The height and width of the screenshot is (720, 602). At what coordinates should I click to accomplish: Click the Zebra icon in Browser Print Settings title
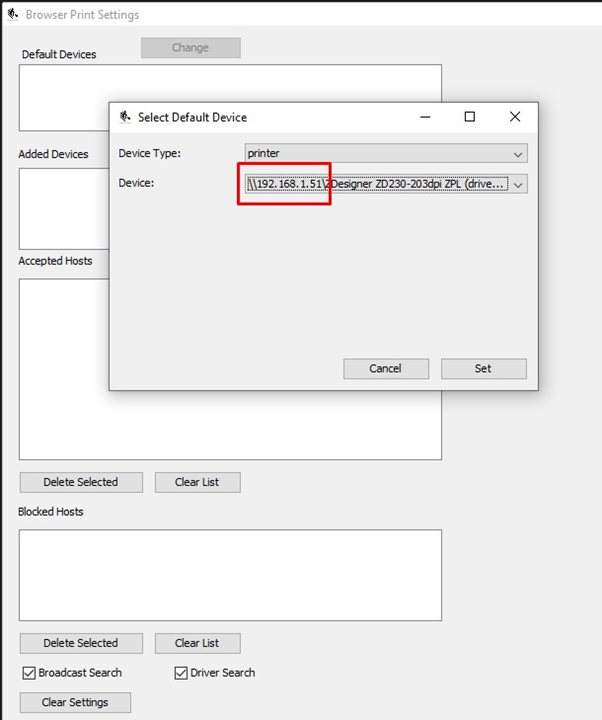click(x=12, y=15)
